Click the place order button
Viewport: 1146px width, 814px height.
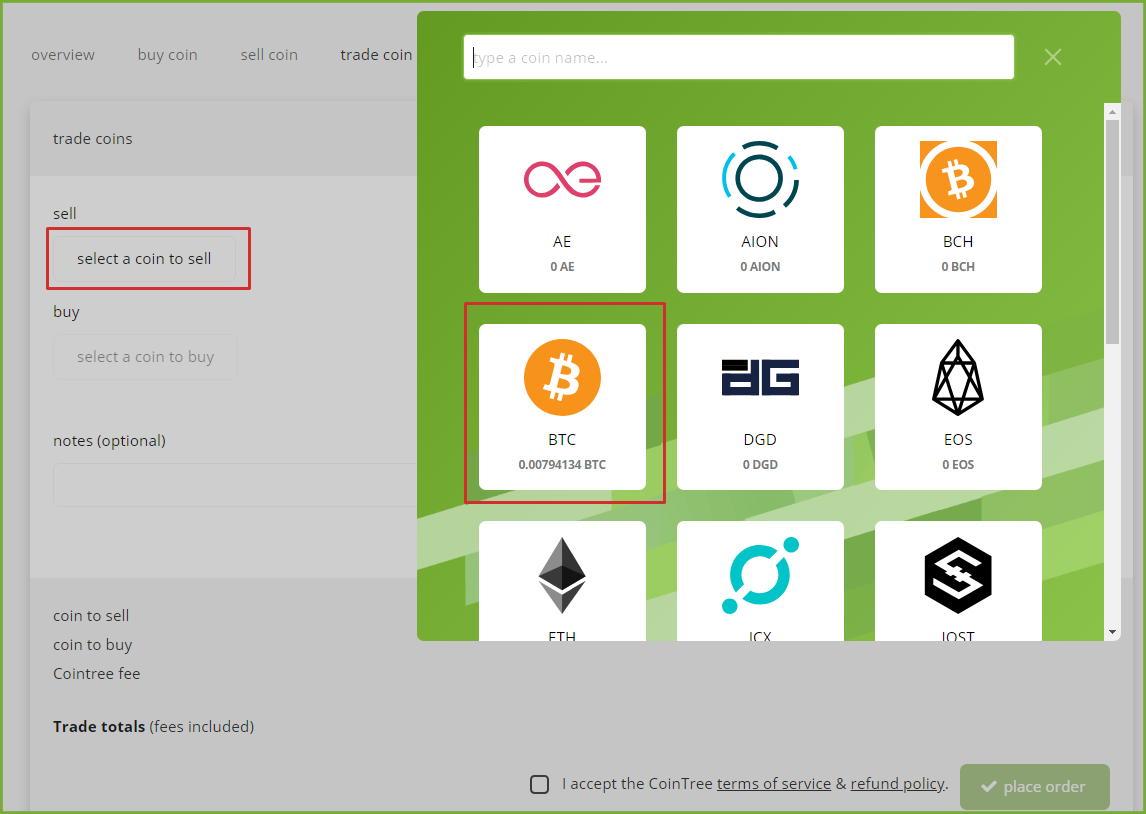tap(1035, 786)
